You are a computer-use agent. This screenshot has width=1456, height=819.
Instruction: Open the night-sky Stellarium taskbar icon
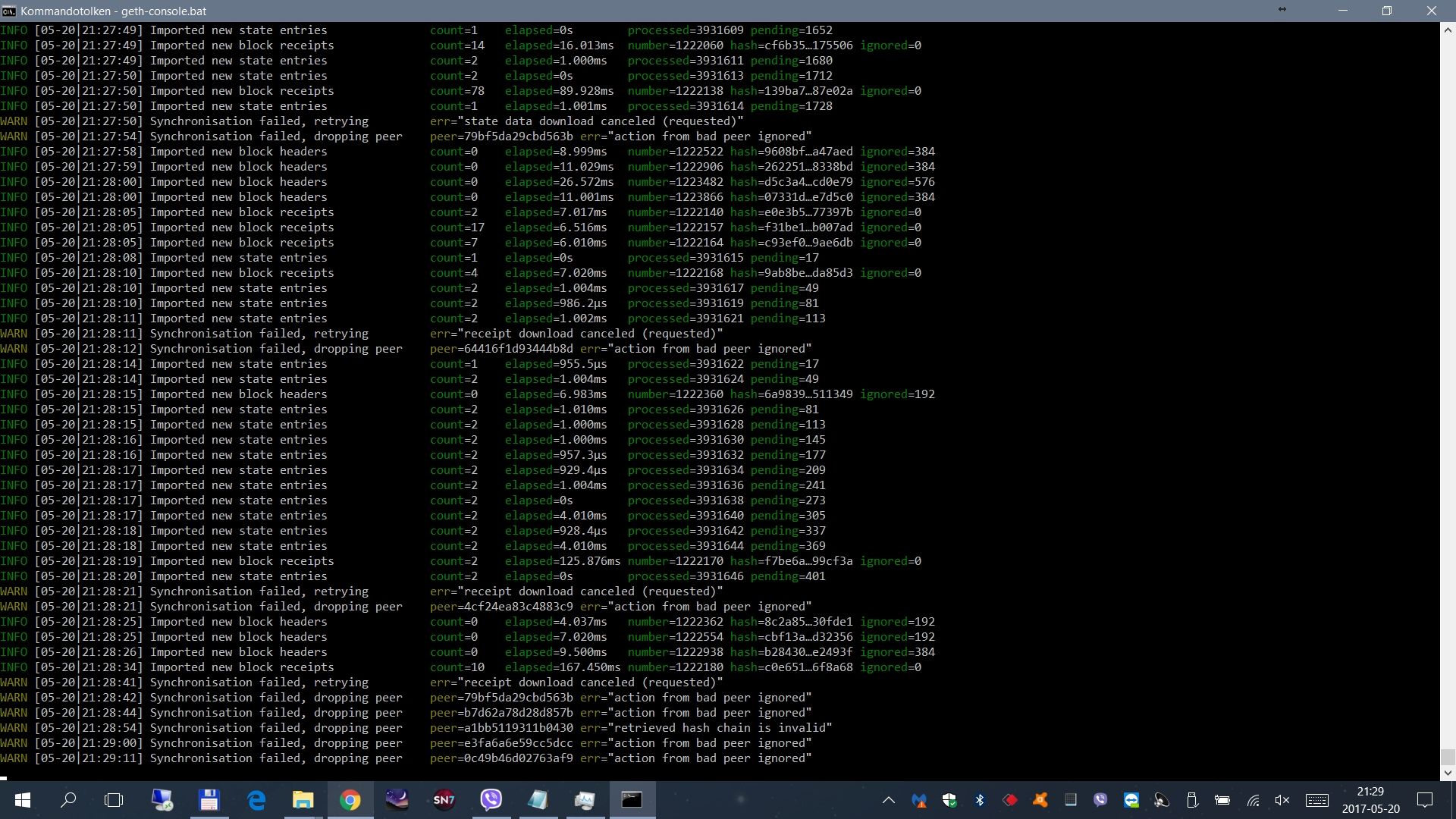[x=397, y=800]
